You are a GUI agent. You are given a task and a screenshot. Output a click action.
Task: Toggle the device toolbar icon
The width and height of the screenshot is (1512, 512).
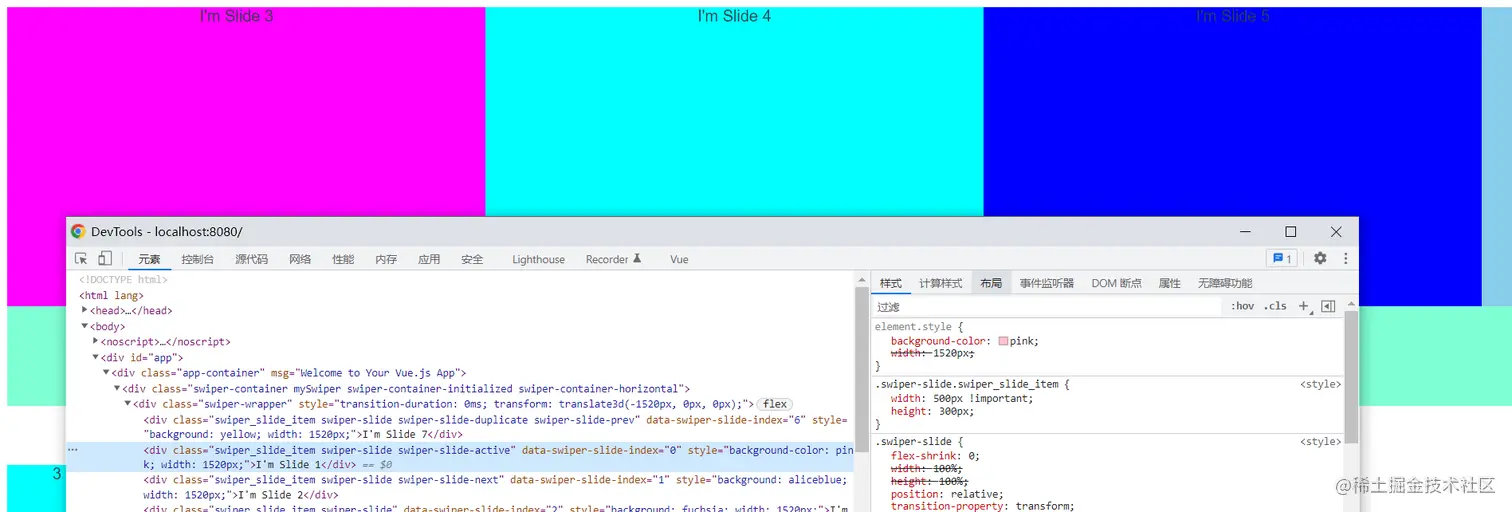coord(105,259)
